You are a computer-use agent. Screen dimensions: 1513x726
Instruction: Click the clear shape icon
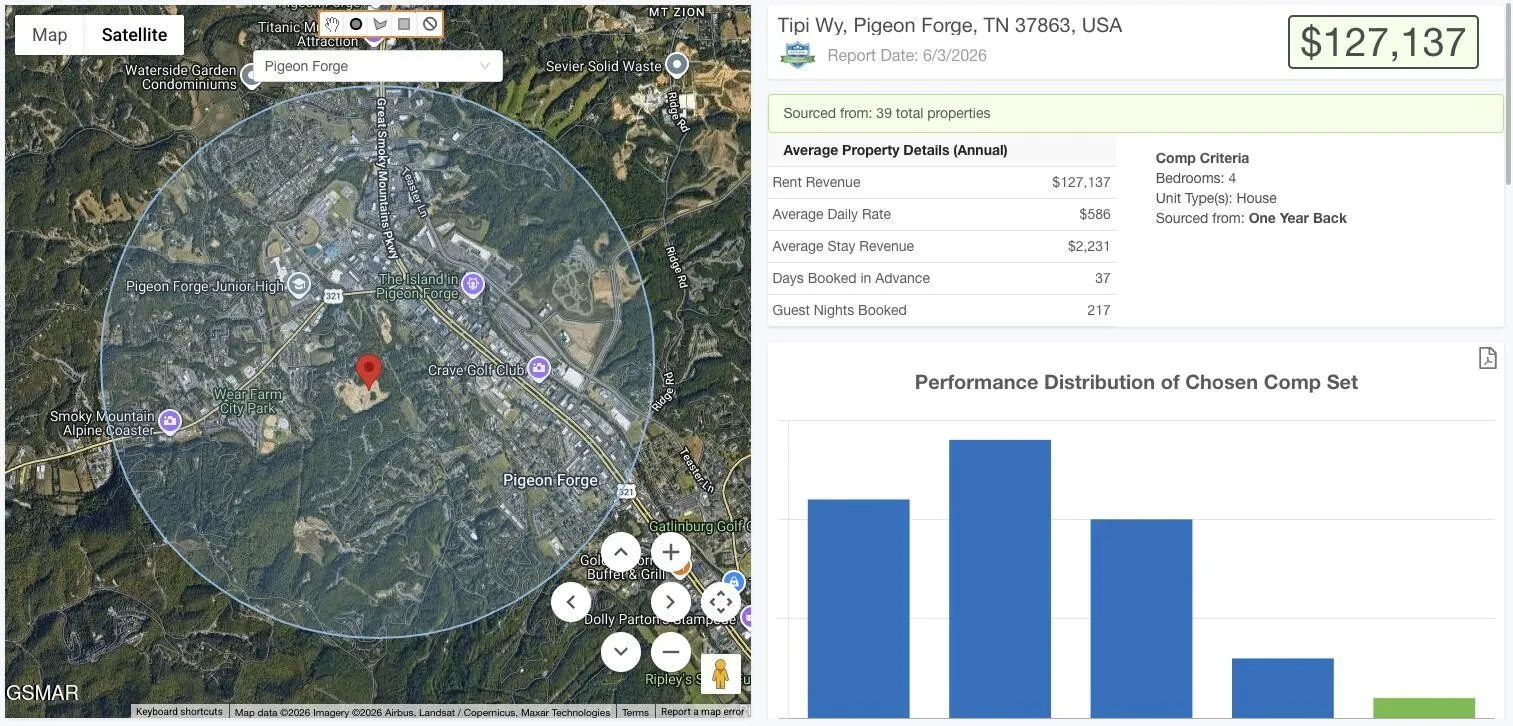(x=430, y=24)
